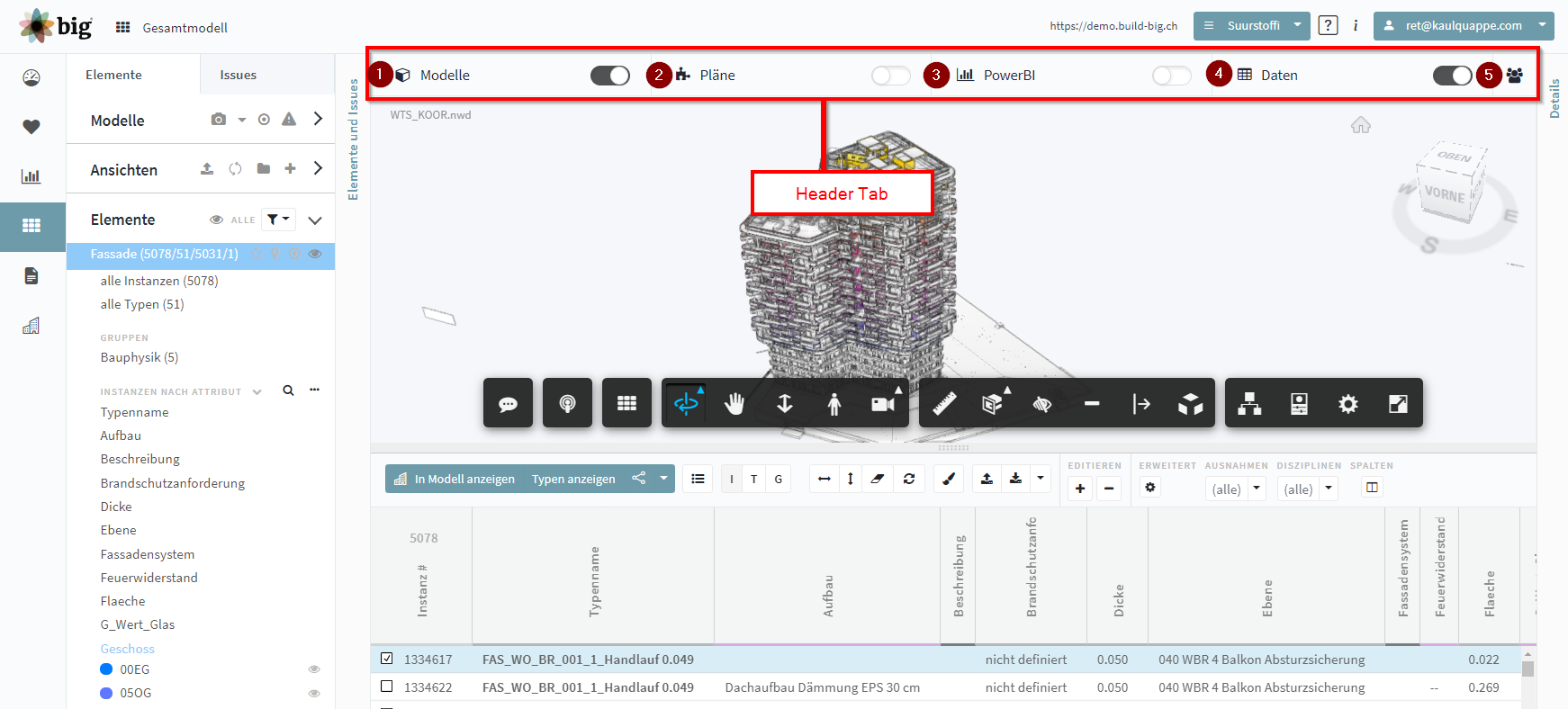Select the orbit rotate tool

click(x=686, y=403)
